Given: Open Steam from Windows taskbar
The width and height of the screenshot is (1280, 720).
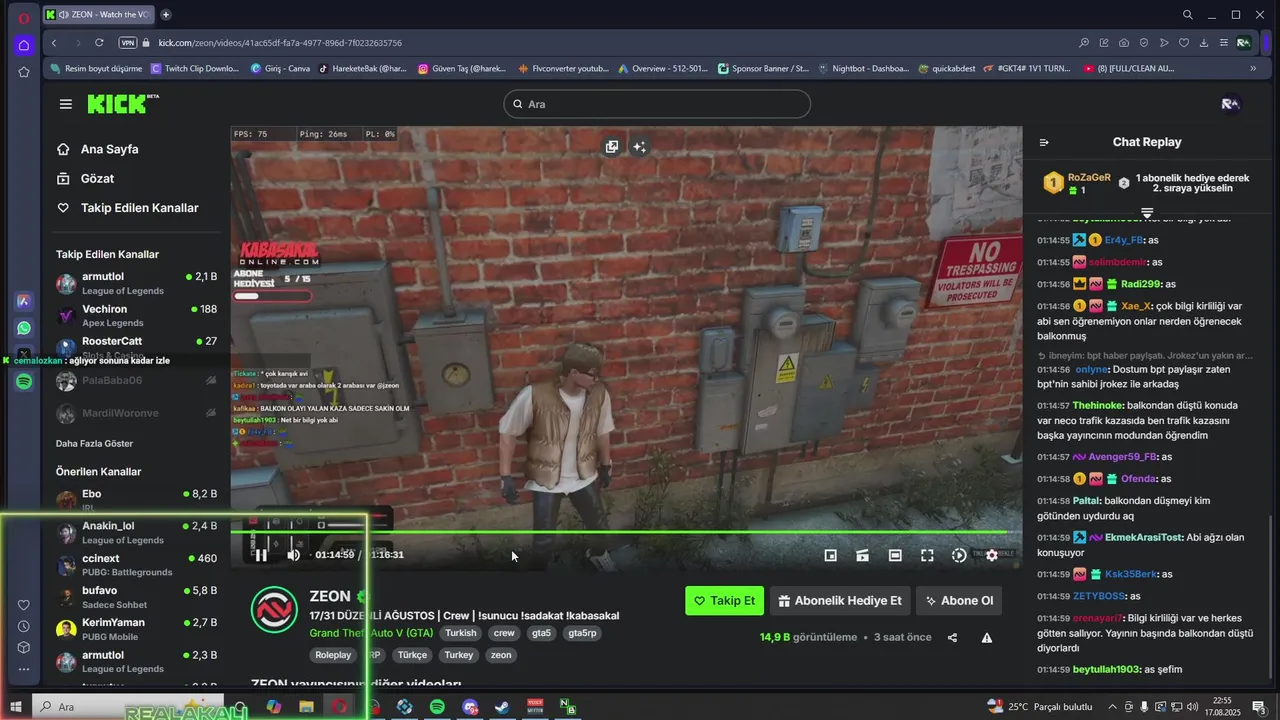Looking at the screenshot, I should 502,707.
